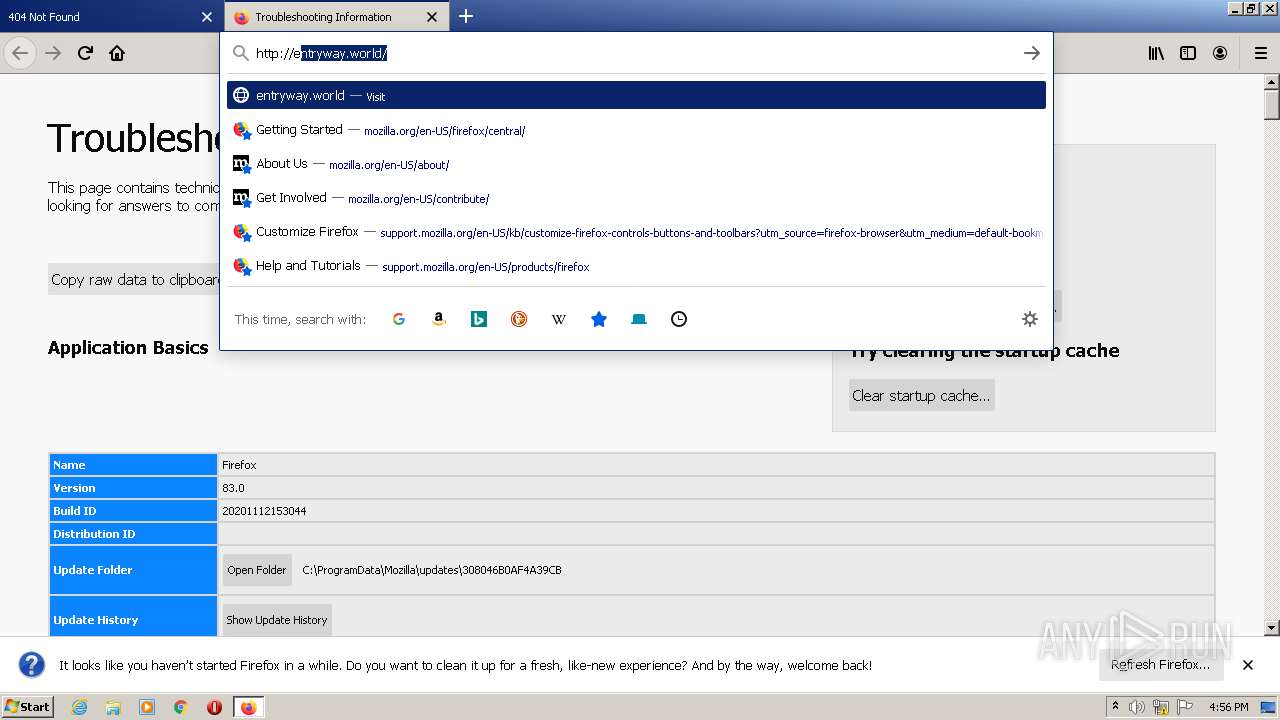This screenshot has height=720, width=1280.
Task: Choose the Help and Tutorials suggestion
Action: coord(636,265)
